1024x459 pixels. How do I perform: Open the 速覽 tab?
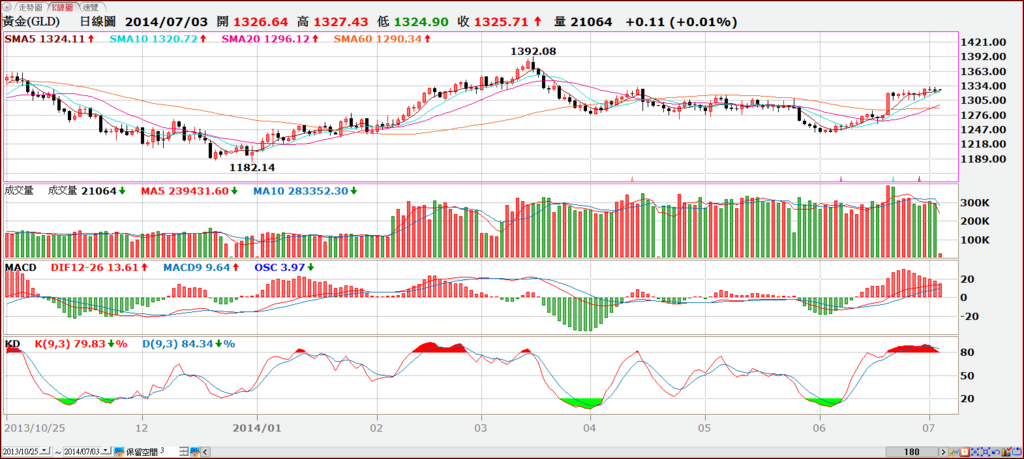[x=91, y=6]
